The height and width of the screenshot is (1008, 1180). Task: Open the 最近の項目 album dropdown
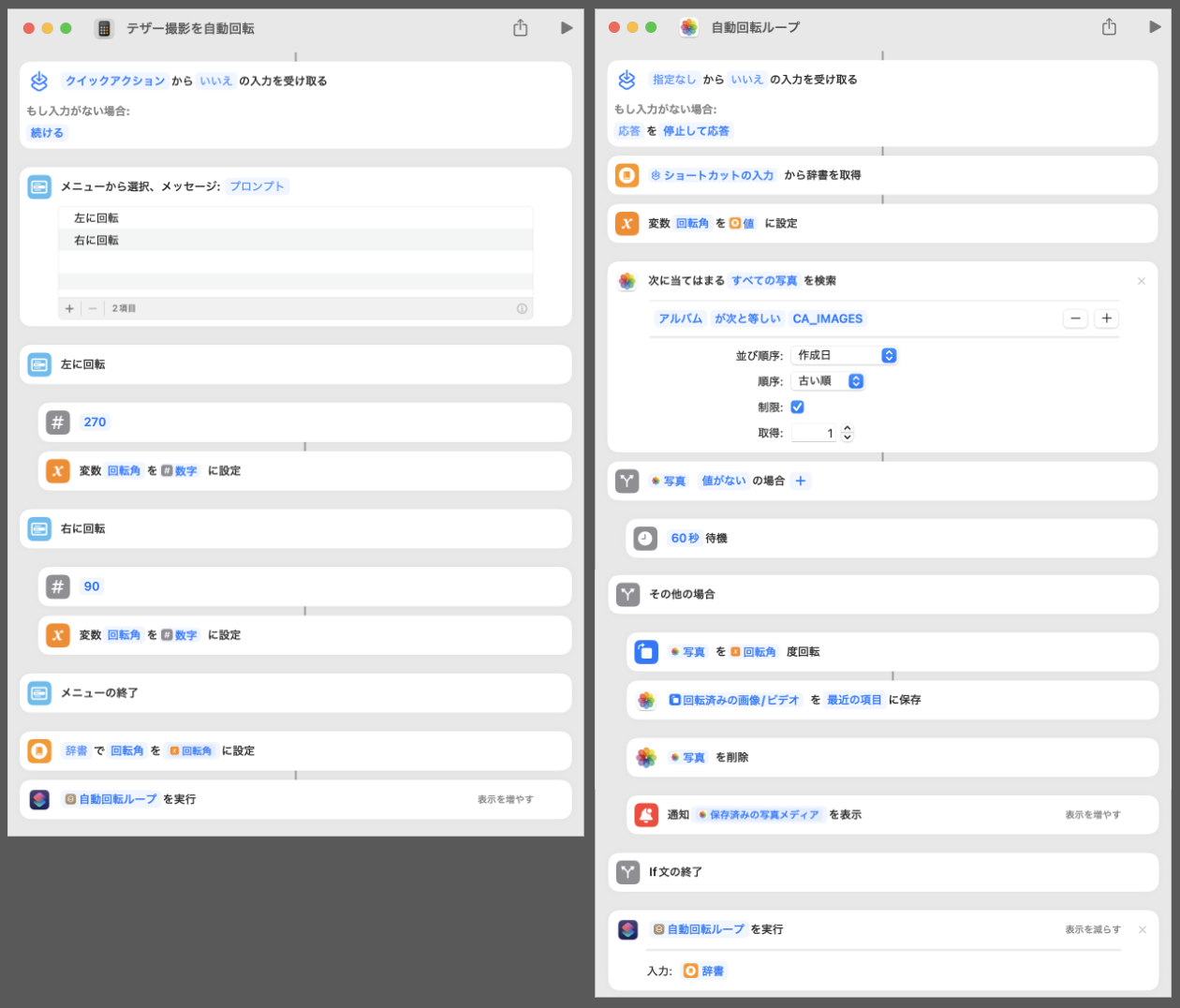tap(854, 701)
